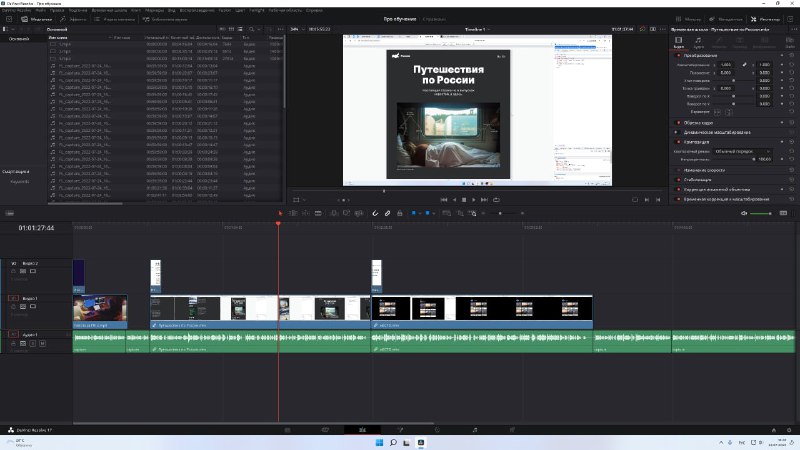Viewport: 800px width, 450px height.
Task: Toggle the Эффекты (Effects) panel button
Action: [73, 19]
